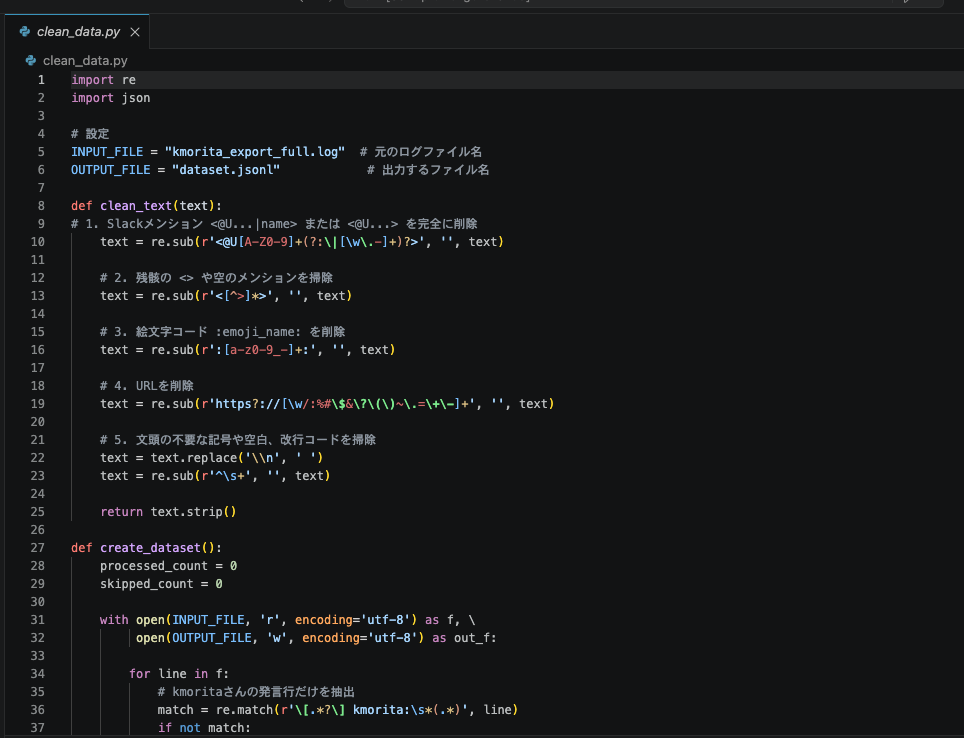Click the create_dataset function name
Image resolution: width=964 pixels, height=738 pixels.
[151, 548]
